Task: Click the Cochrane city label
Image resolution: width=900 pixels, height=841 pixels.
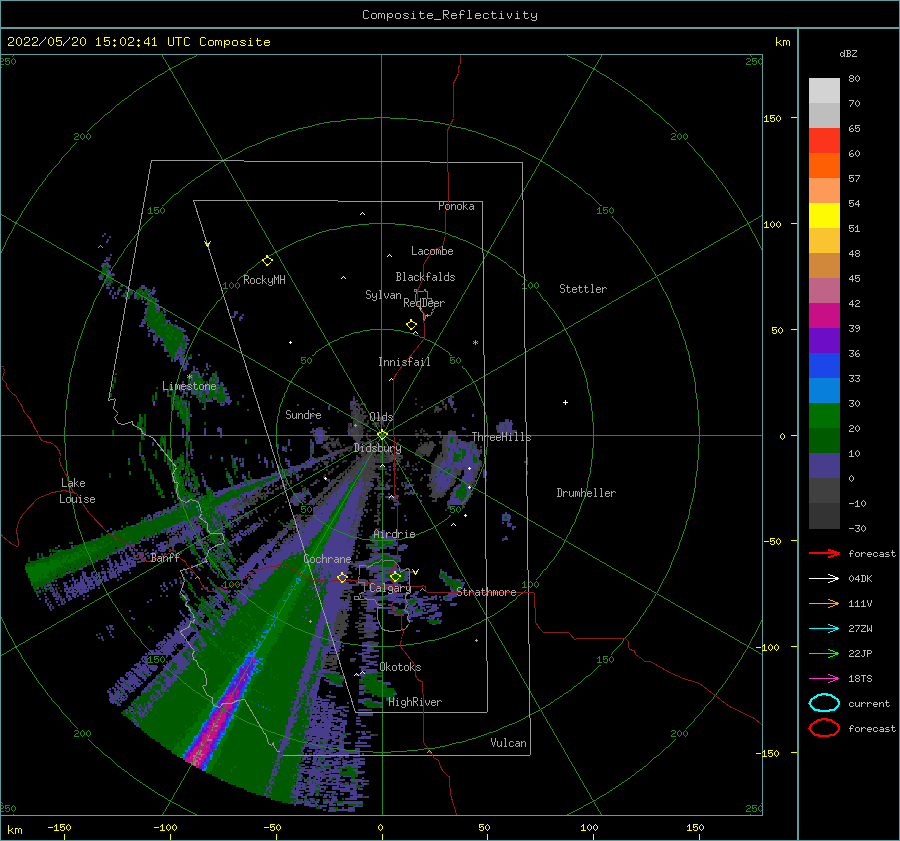Action: 327,559
